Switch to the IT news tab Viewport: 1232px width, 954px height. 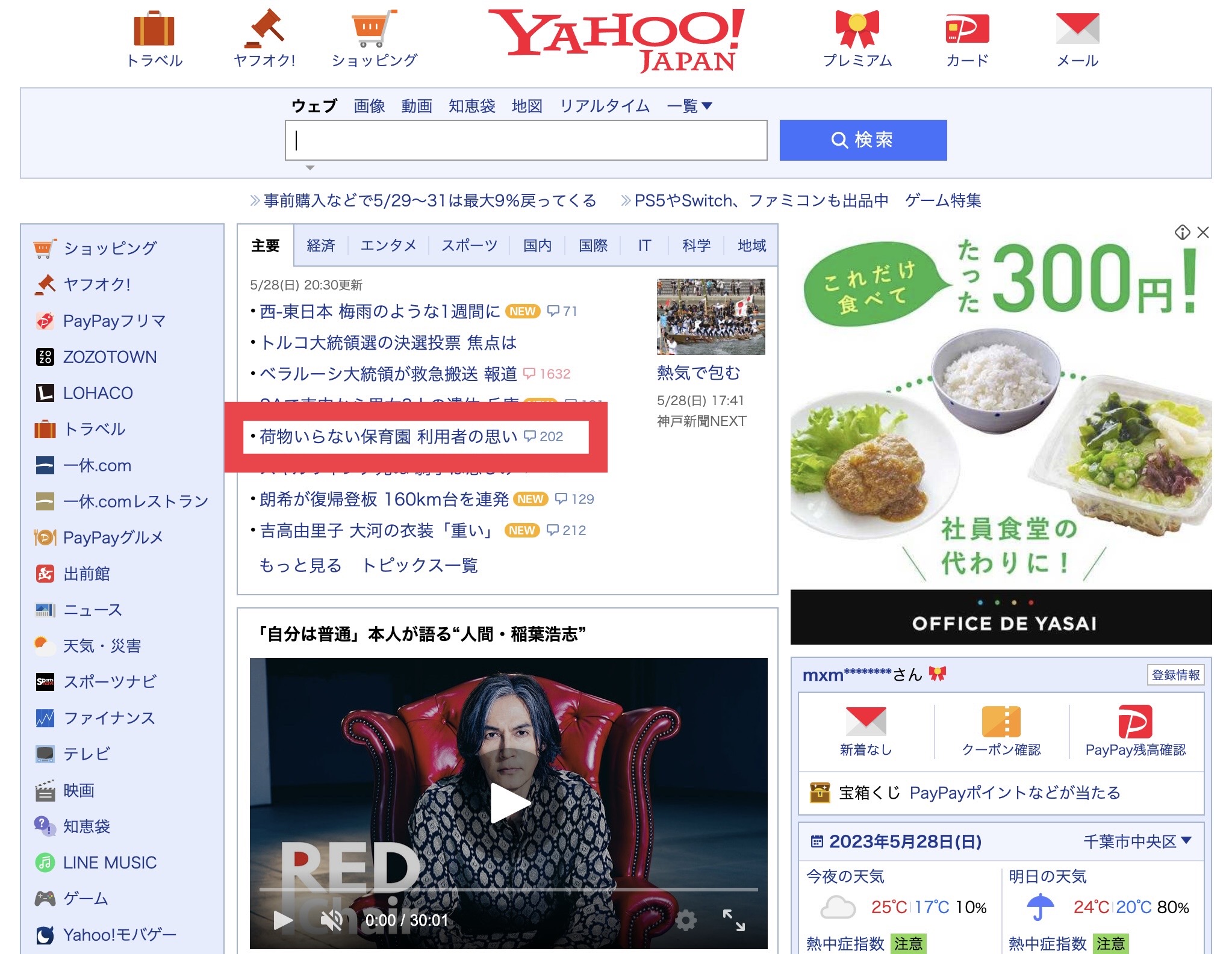(644, 246)
